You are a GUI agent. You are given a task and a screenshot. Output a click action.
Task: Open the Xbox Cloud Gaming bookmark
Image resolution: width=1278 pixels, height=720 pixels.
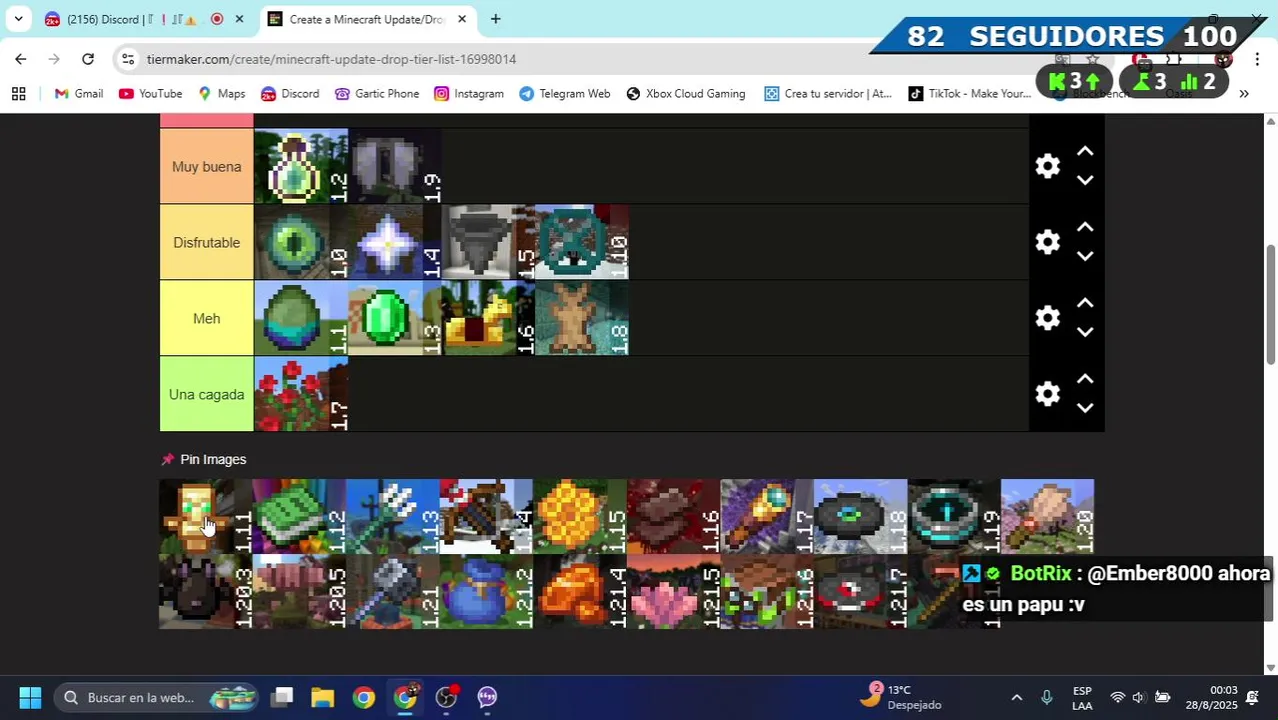(x=686, y=93)
